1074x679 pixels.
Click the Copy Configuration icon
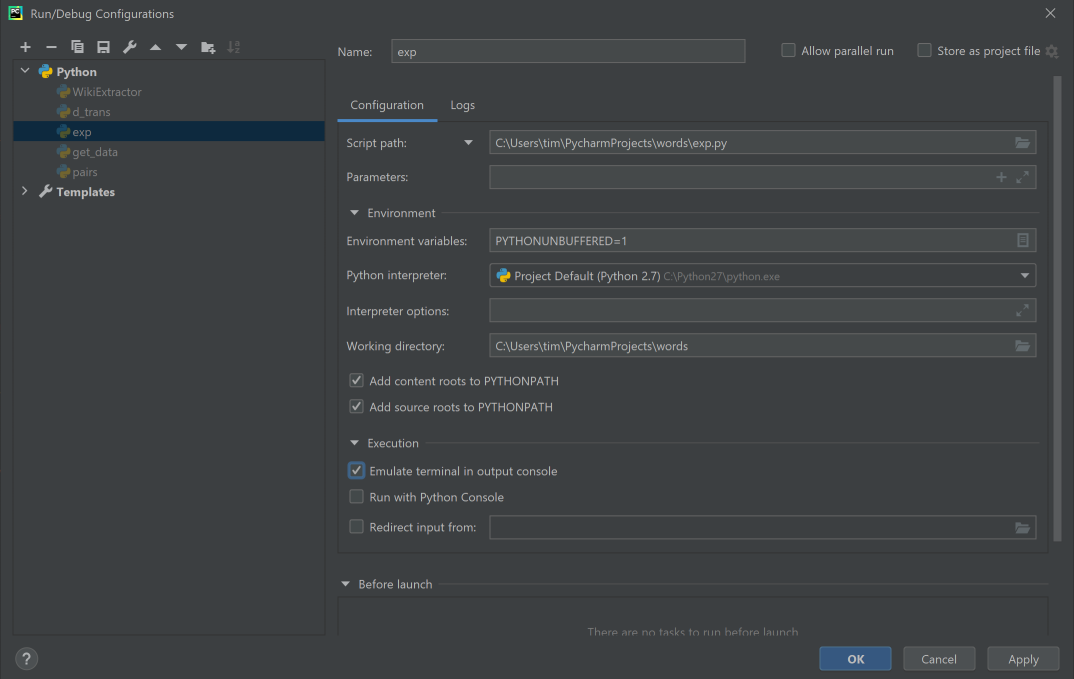coord(77,47)
